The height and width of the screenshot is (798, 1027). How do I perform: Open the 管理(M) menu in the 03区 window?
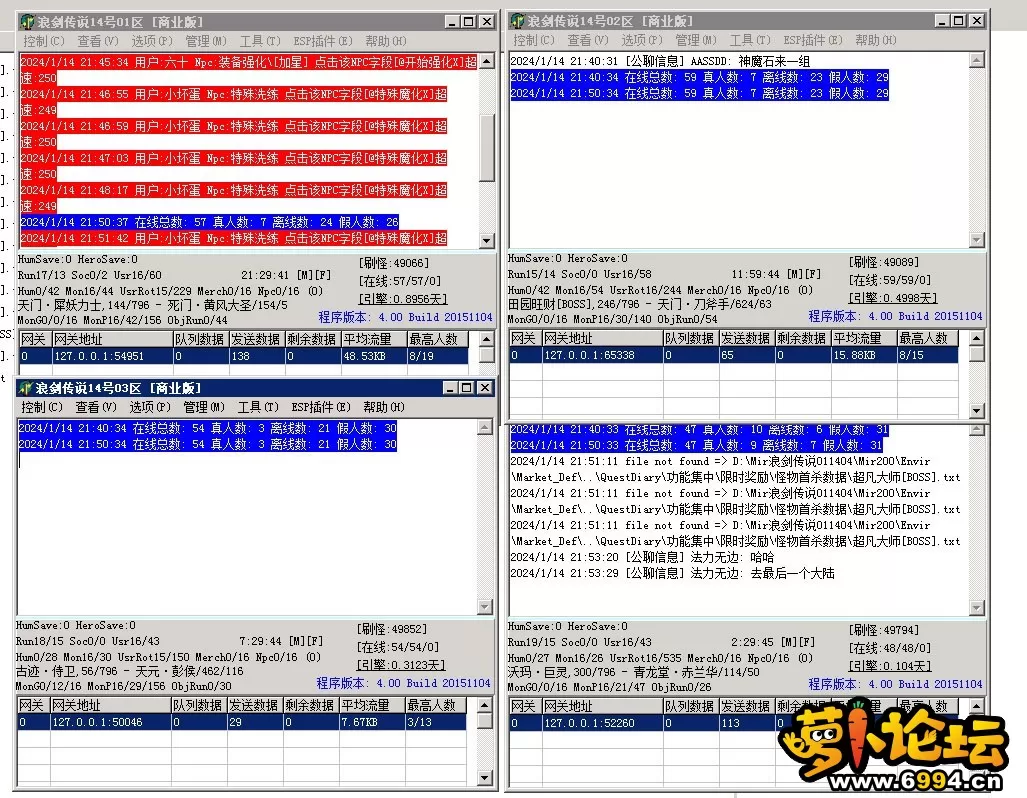pos(204,408)
